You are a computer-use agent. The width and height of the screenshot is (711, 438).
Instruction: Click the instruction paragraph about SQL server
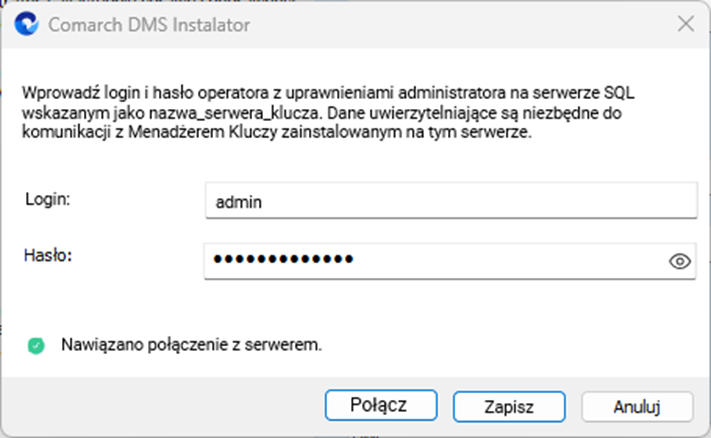(x=328, y=112)
